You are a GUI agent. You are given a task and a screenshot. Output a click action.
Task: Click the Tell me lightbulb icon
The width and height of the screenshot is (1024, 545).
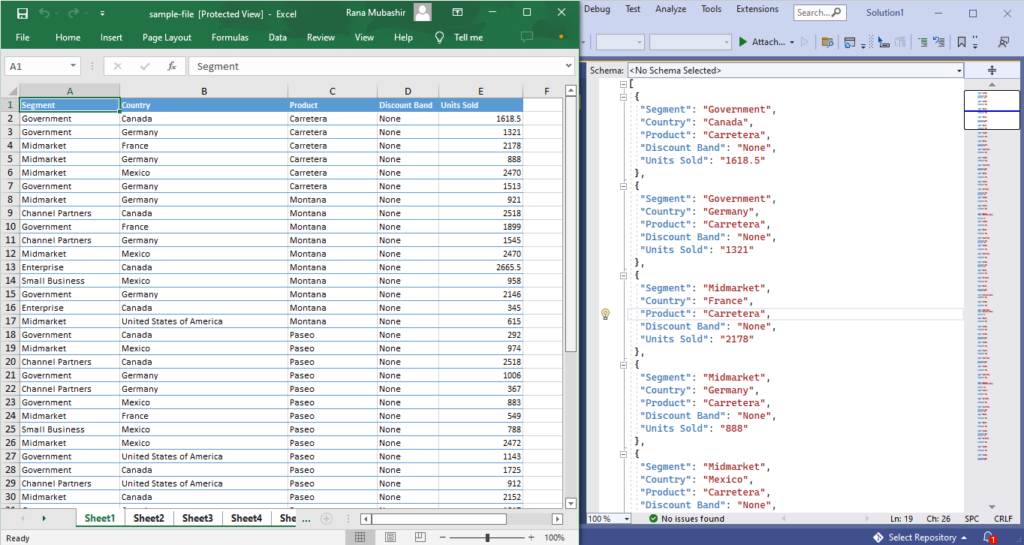[x=440, y=37]
